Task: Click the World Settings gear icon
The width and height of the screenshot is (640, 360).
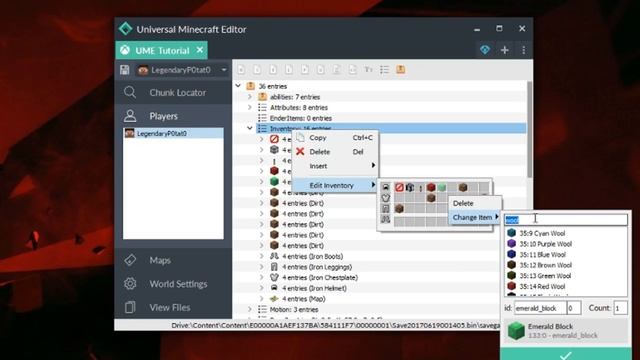Action: 130,283
